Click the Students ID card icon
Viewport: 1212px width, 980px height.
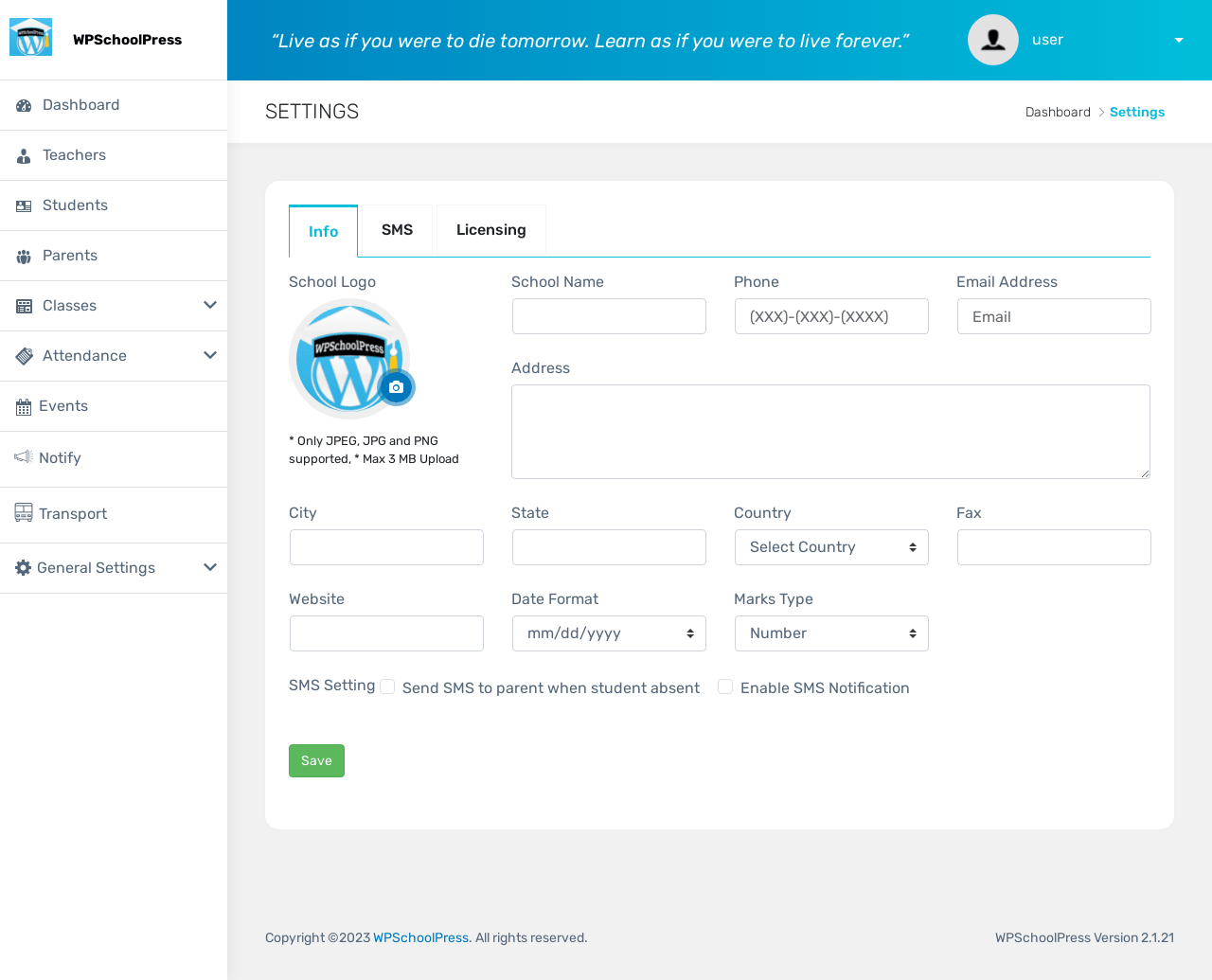(24, 206)
